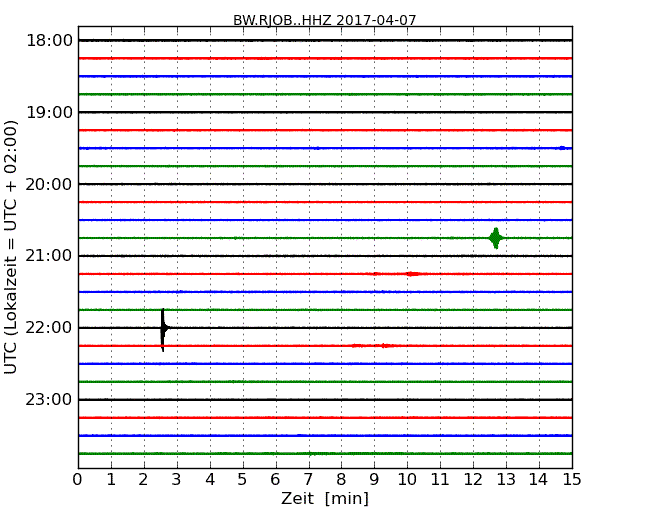
Task: Click the 21:00 time label
Action: 49,256
